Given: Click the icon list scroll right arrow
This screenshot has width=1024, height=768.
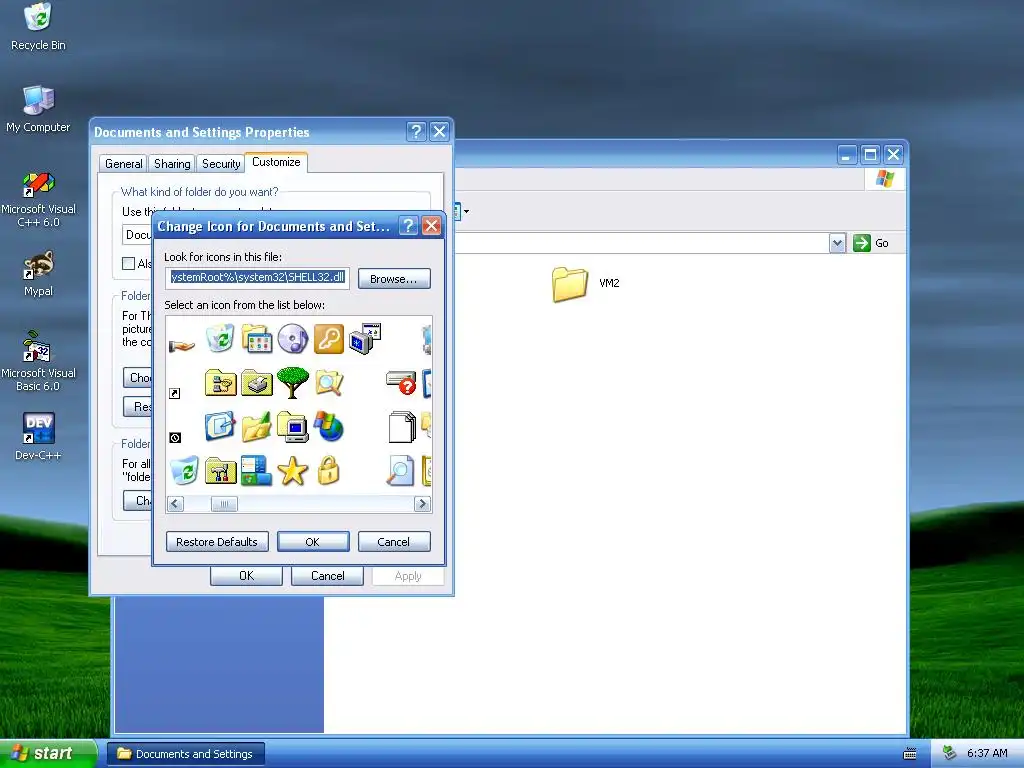Looking at the screenshot, I should tap(422, 504).
